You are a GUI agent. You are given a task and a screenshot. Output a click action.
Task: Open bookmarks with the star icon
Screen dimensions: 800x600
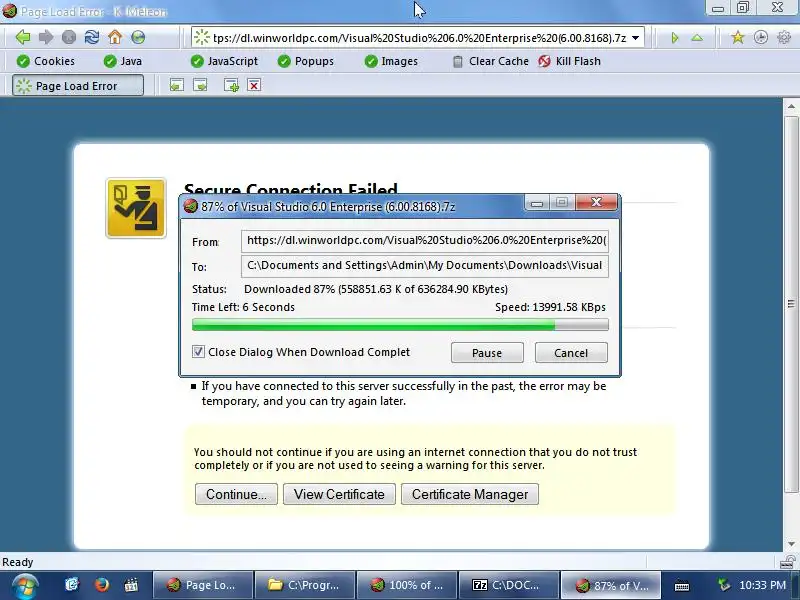click(x=738, y=37)
